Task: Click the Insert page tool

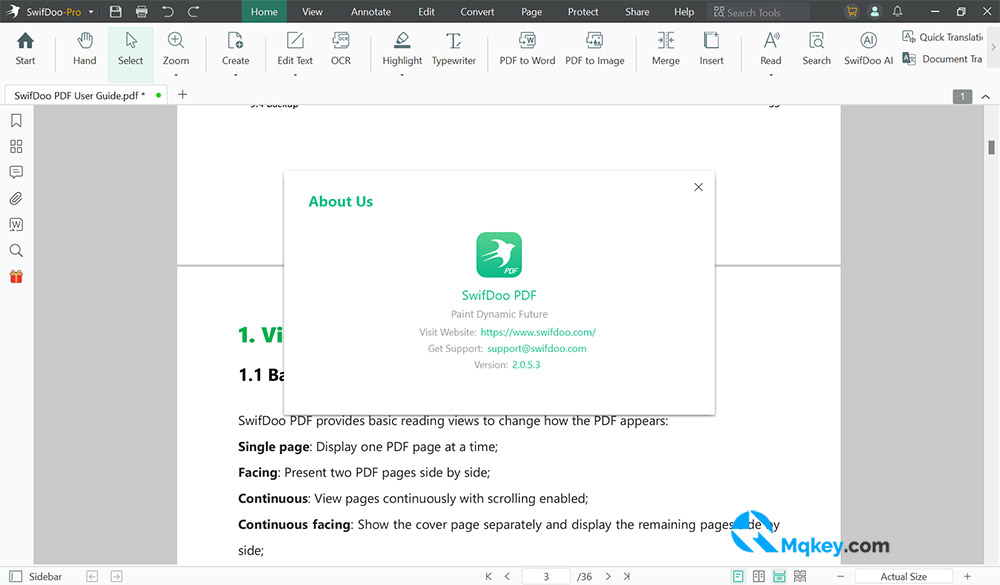Action: coord(711,50)
